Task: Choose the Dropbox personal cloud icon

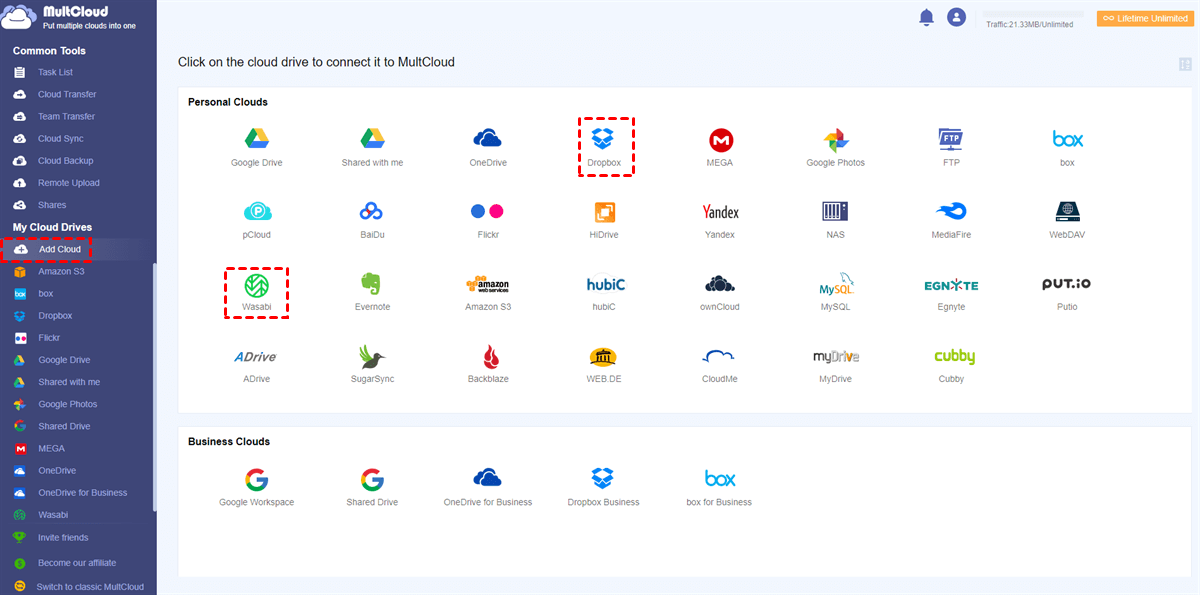Action: click(603, 146)
